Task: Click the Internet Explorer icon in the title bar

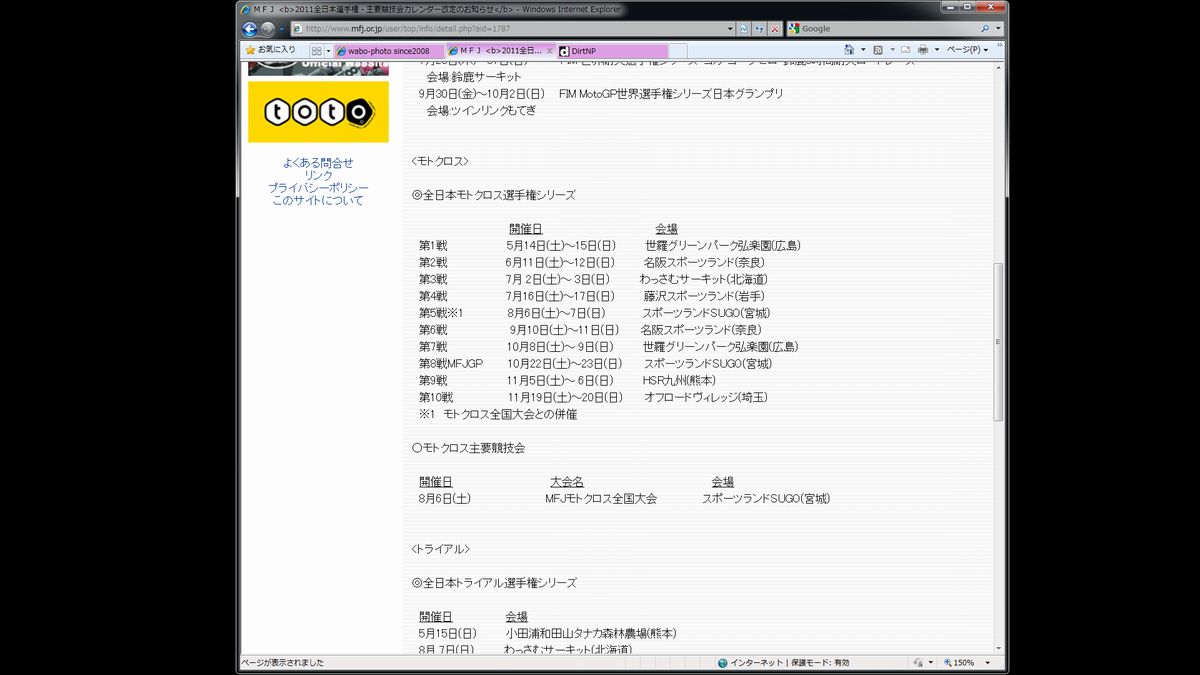Action: click(x=246, y=9)
